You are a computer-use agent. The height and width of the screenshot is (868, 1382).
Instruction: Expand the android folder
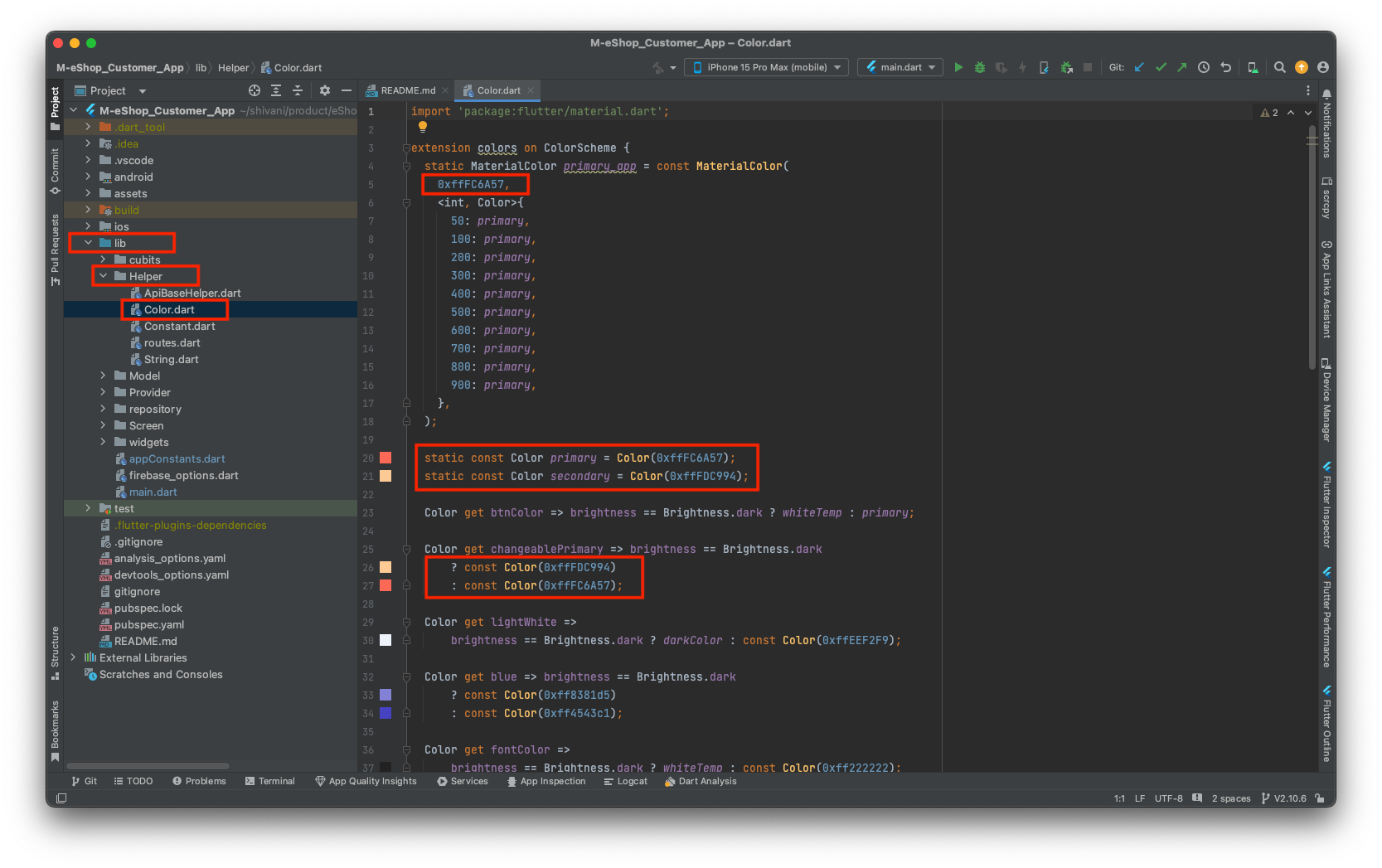click(88, 177)
